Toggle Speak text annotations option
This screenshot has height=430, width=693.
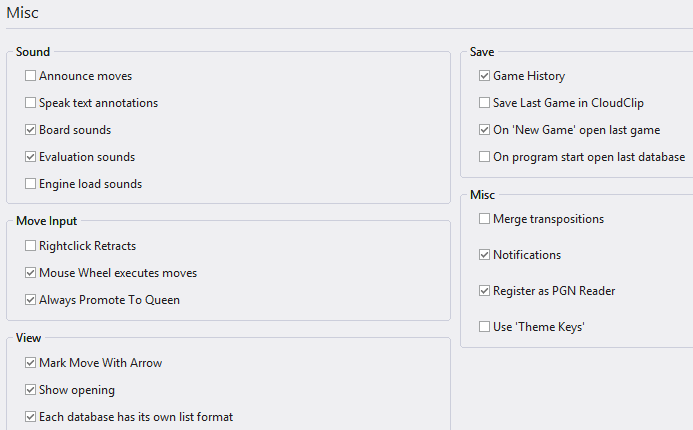tap(31, 103)
